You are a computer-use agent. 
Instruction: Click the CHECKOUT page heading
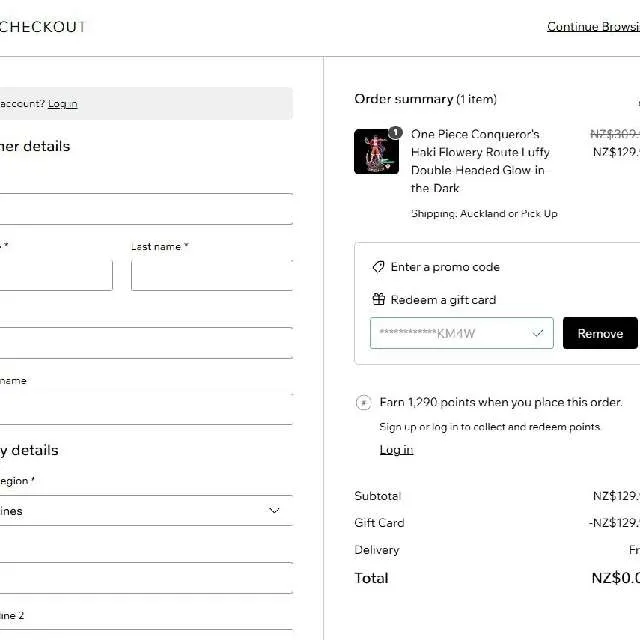[42, 27]
